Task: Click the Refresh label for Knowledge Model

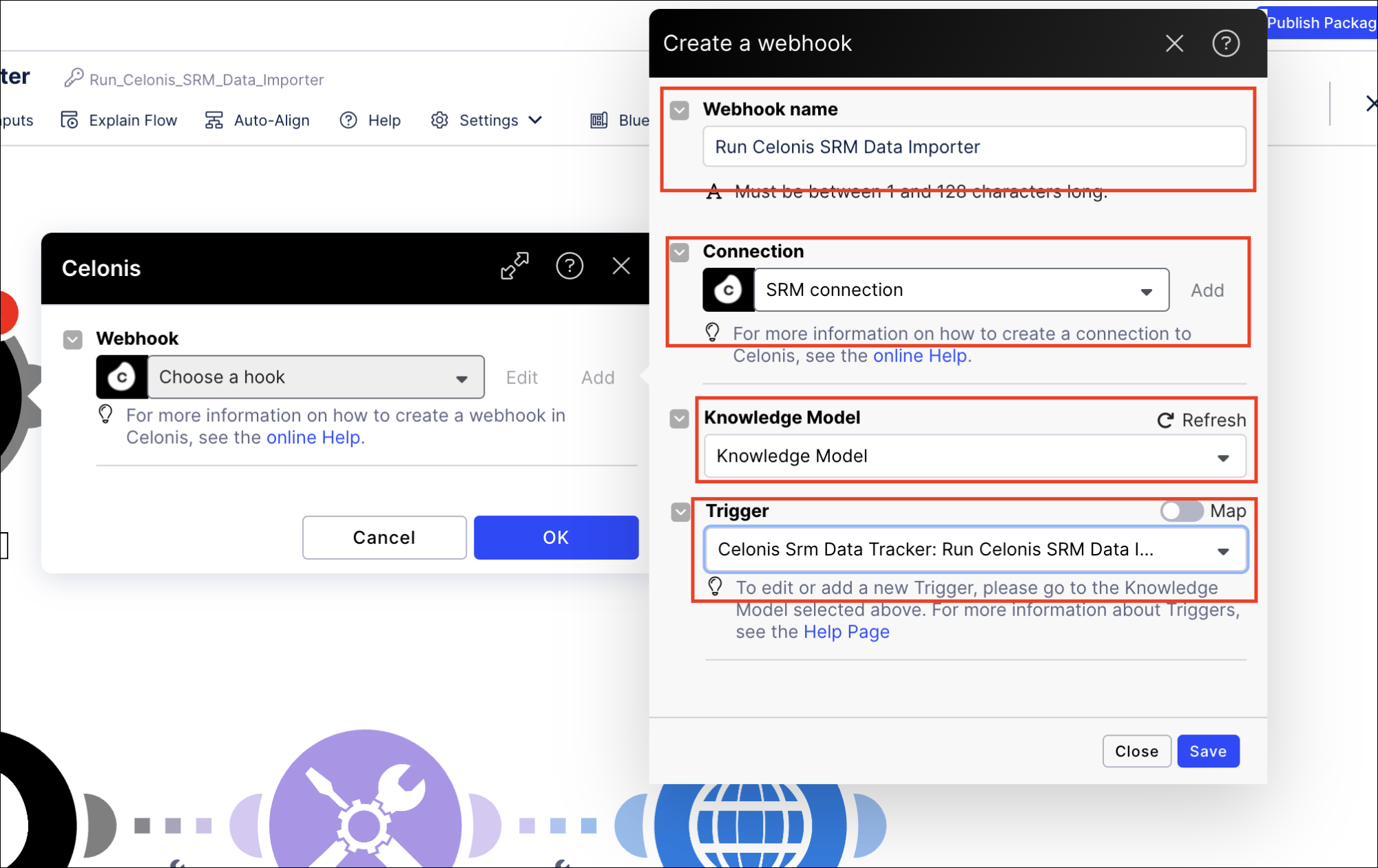Action: pos(1213,420)
